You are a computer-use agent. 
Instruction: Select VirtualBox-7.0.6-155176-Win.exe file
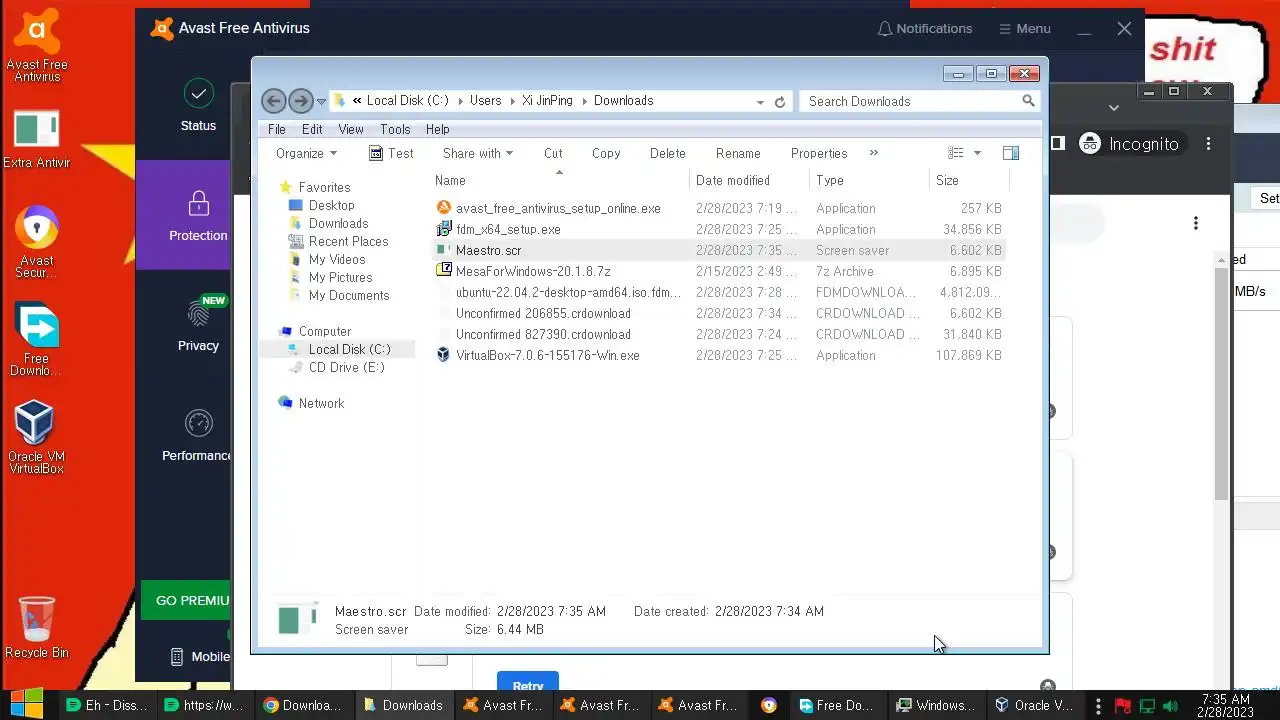[718, 355]
